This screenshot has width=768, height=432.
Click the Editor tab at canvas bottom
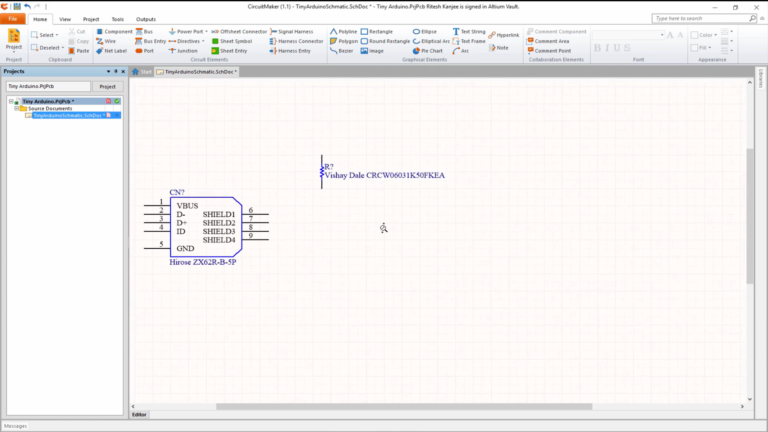point(139,414)
